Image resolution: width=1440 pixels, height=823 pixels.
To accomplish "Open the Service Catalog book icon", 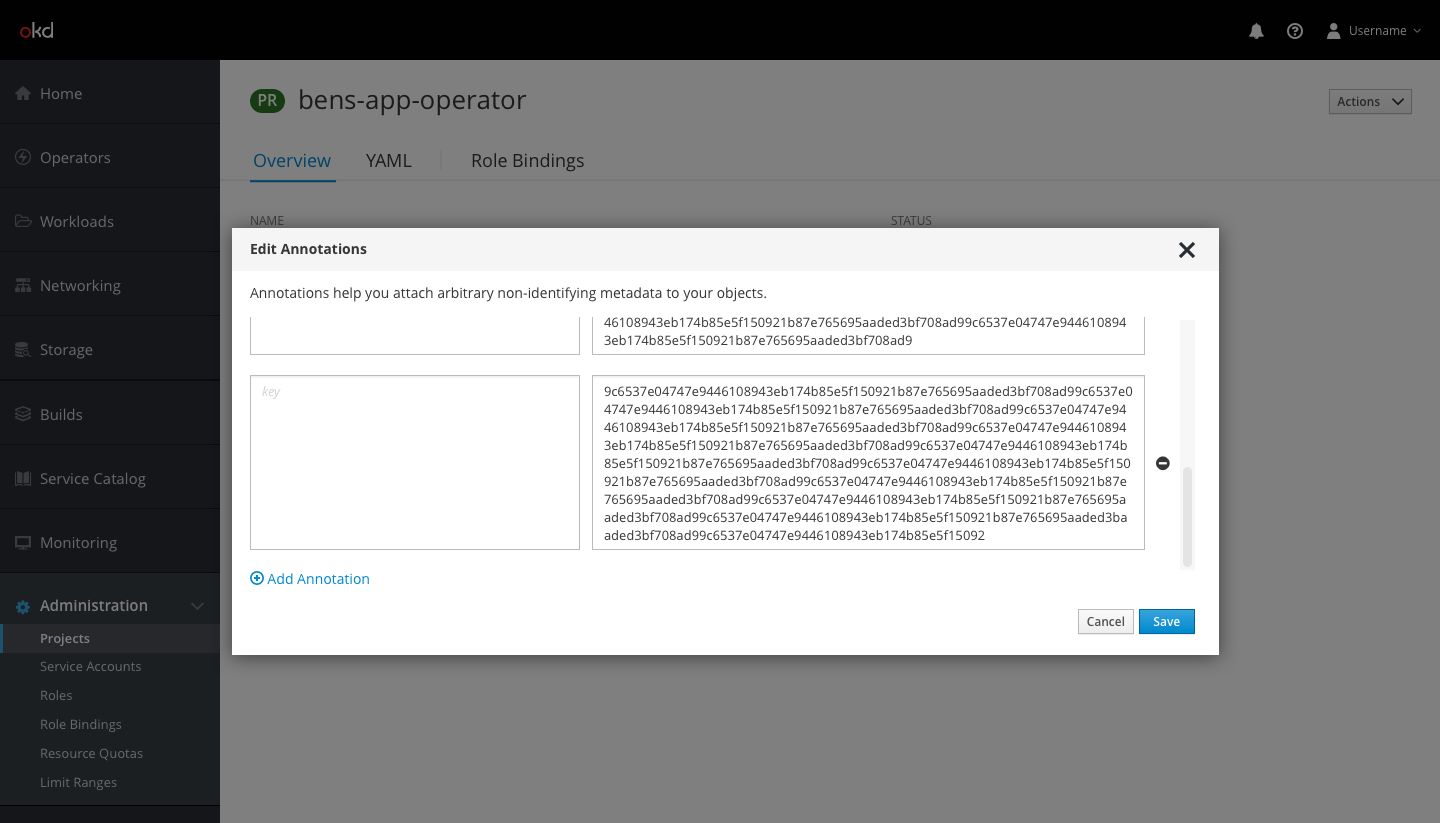I will tap(21, 478).
